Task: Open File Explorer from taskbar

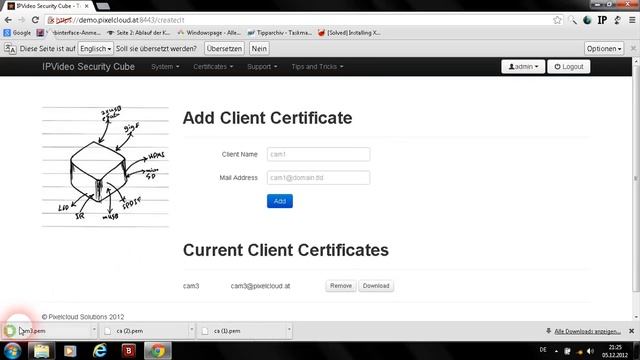Action: click(41, 351)
